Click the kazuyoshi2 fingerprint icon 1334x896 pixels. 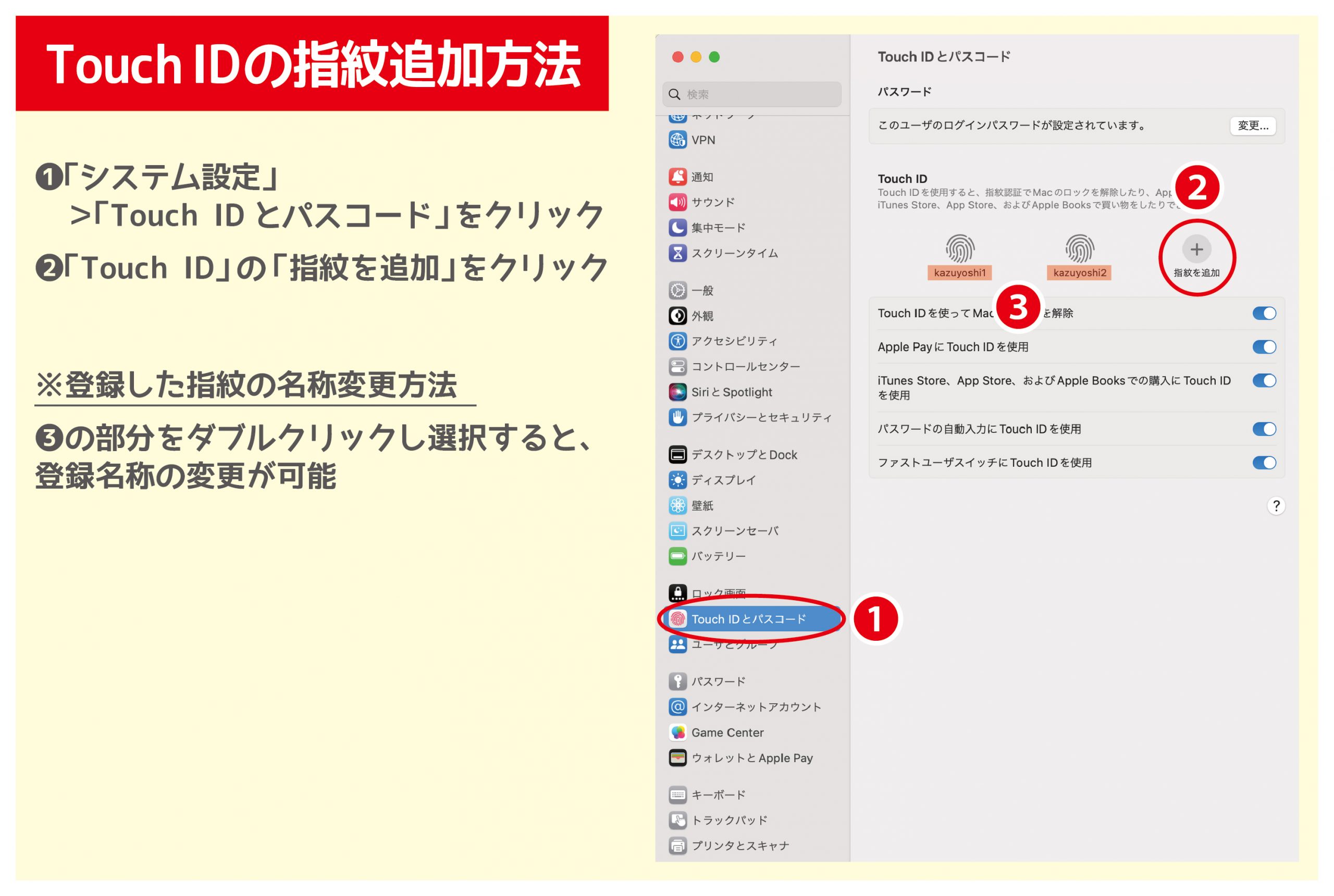[1079, 248]
